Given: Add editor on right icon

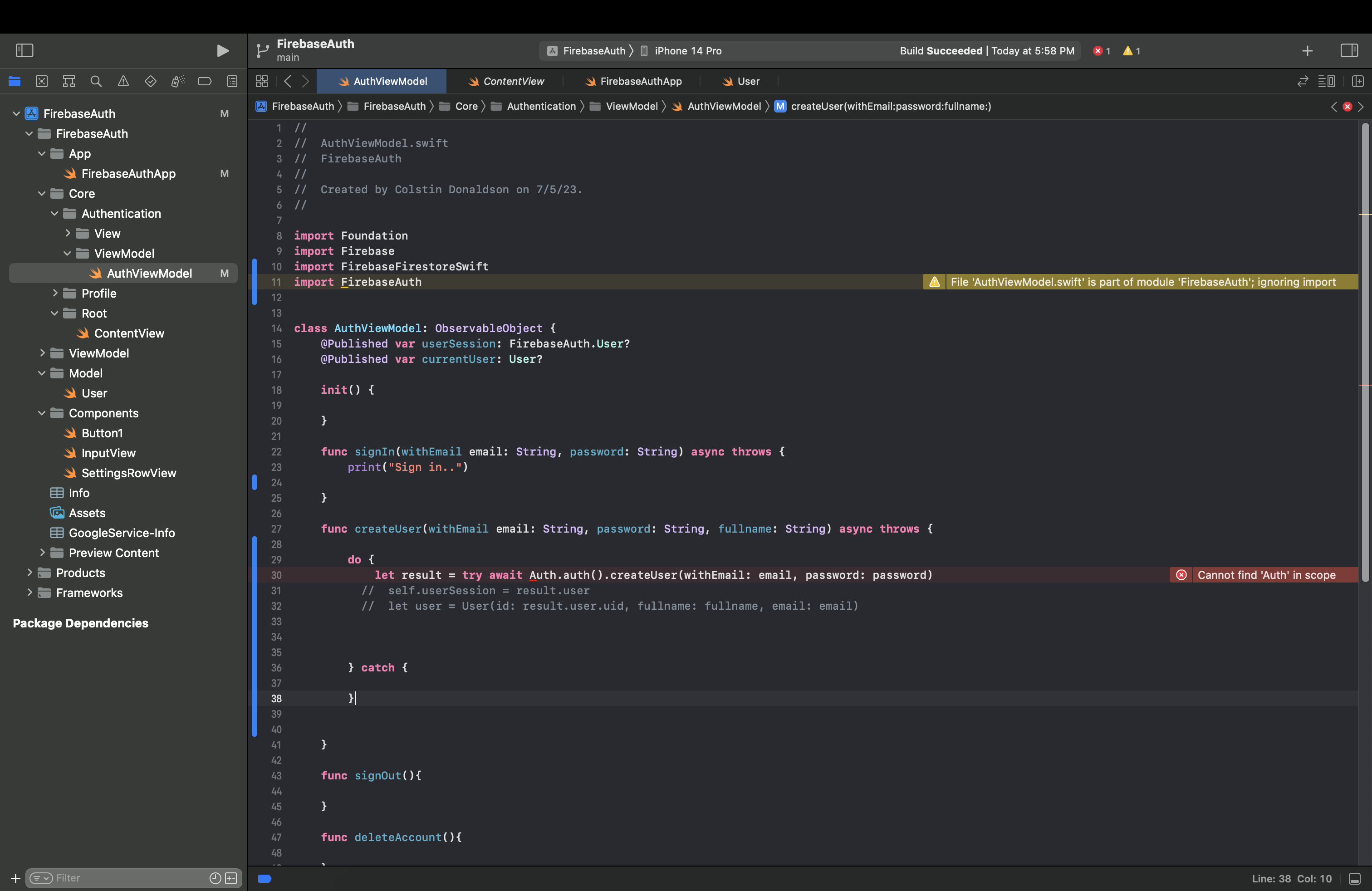Looking at the screenshot, I should tap(1357, 81).
